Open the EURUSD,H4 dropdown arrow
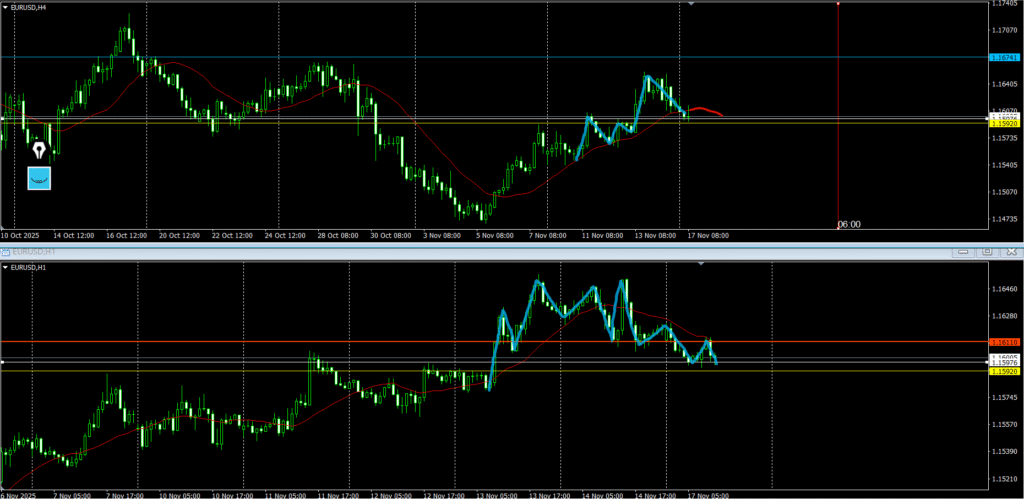Screen dimensions: 1024x499 [x=5, y=7]
